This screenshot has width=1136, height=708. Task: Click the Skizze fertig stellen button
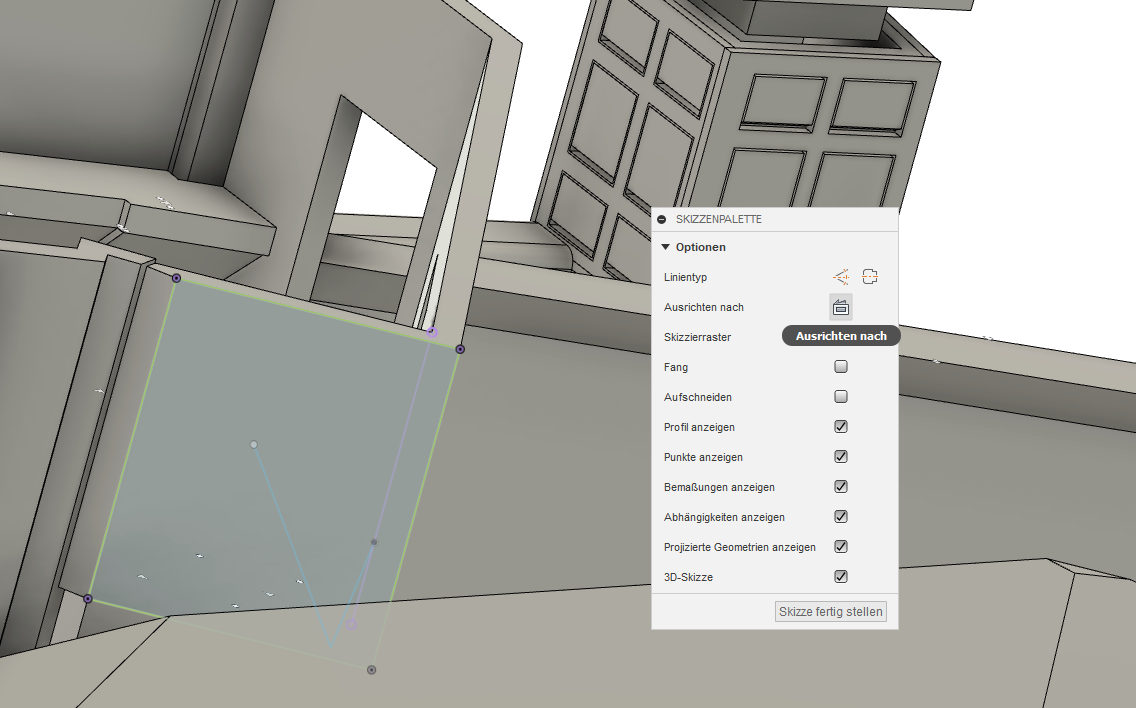tap(830, 611)
